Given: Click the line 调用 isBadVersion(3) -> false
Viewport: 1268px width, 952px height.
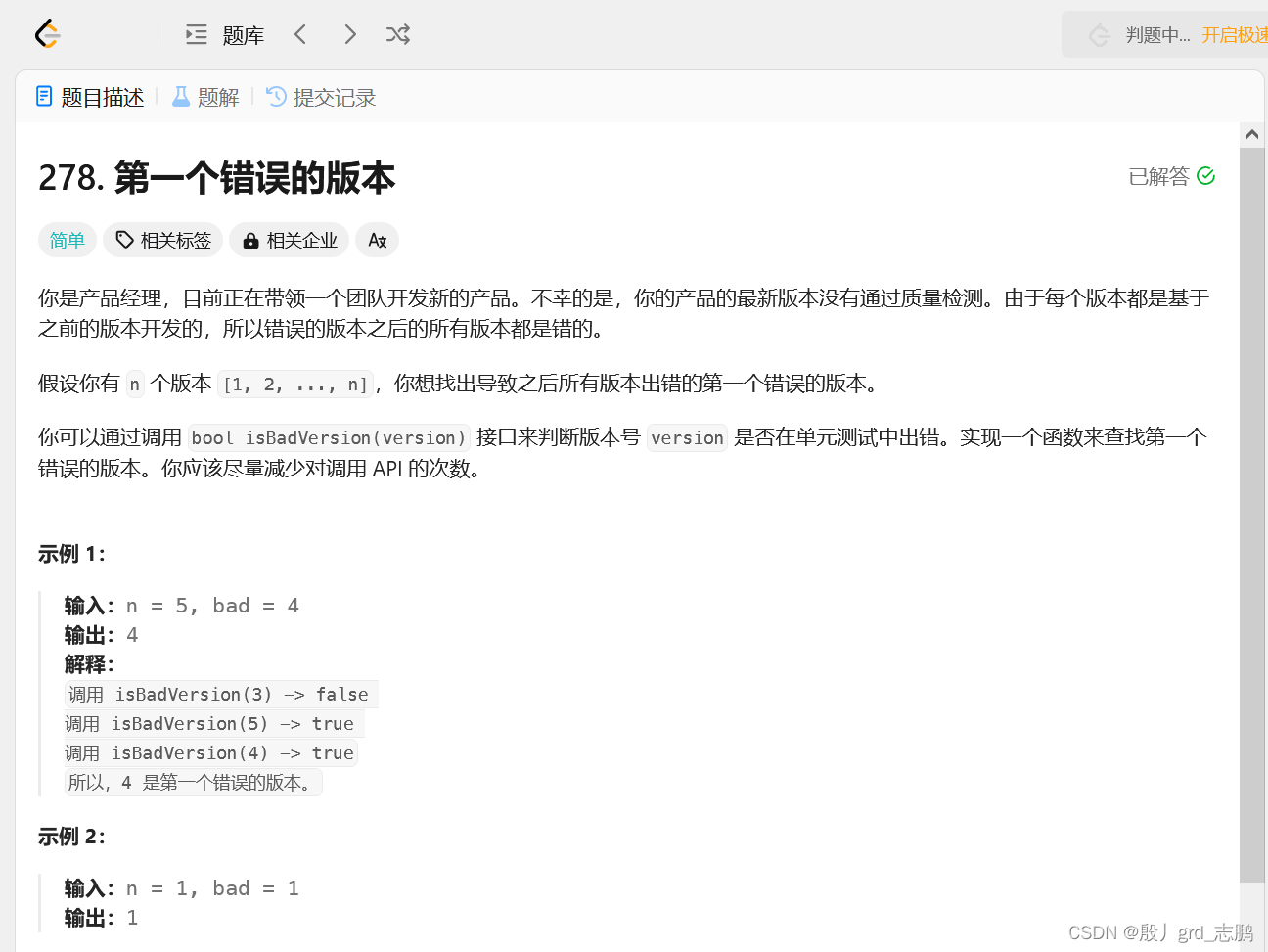Looking at the screenshot, I should click(x=219, y=695).
